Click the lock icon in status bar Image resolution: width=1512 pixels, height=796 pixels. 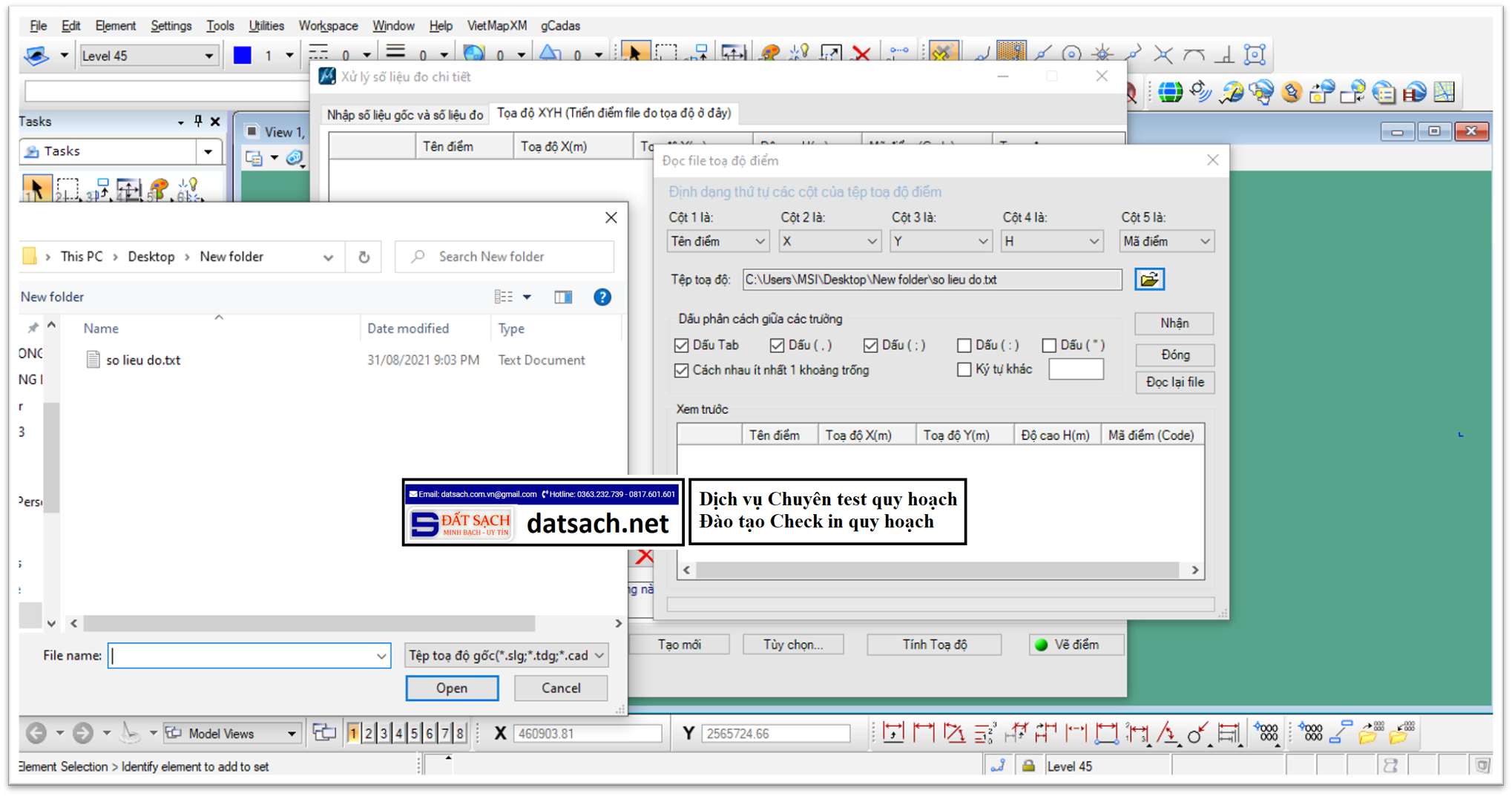click(x=1028, y=766)
